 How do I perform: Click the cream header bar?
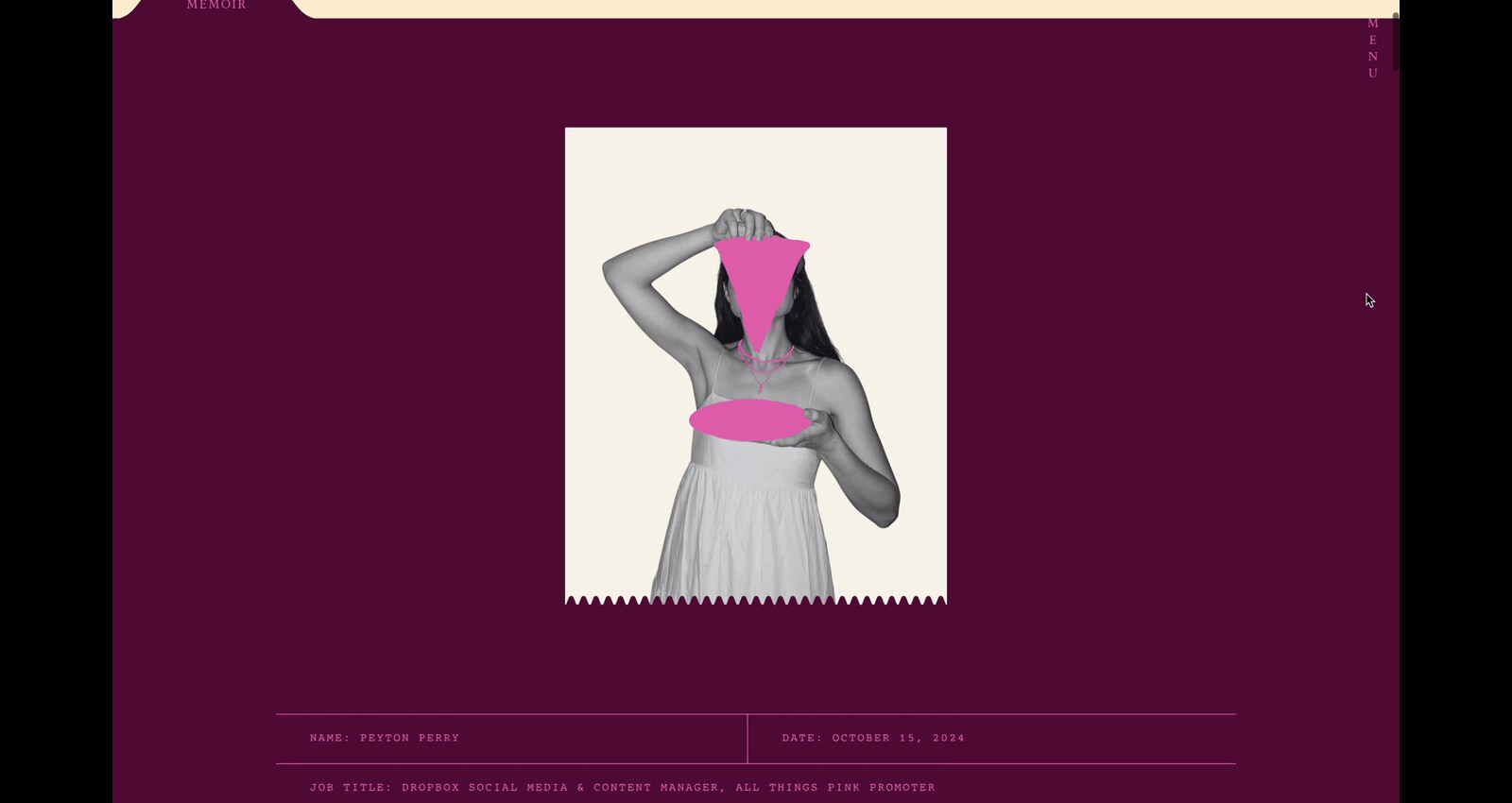click(850, 8)
